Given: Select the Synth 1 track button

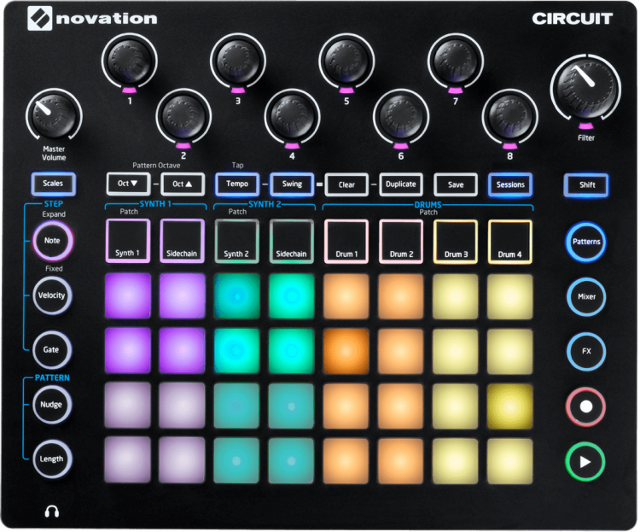Looking at the screenshot, I should (x=127, y=241).
